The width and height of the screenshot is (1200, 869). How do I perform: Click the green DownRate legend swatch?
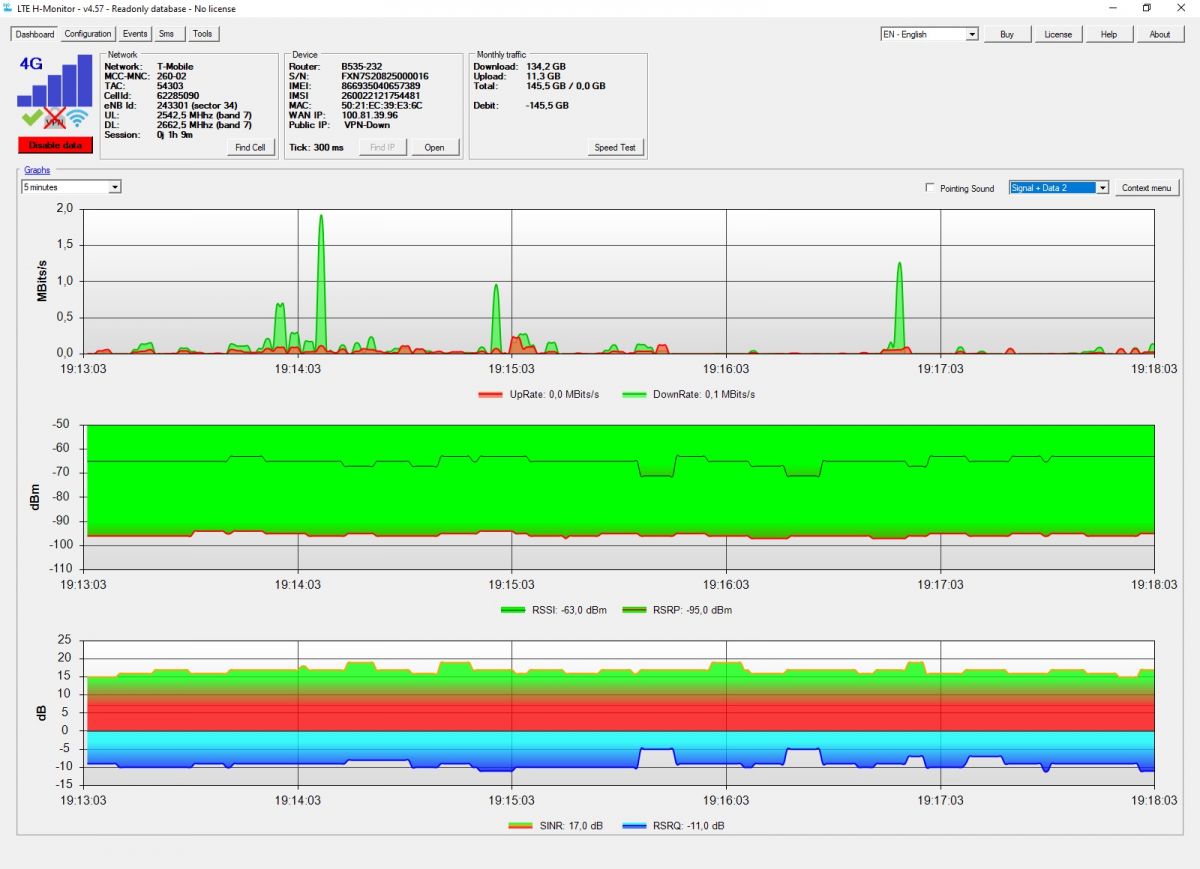click(633, 395)
